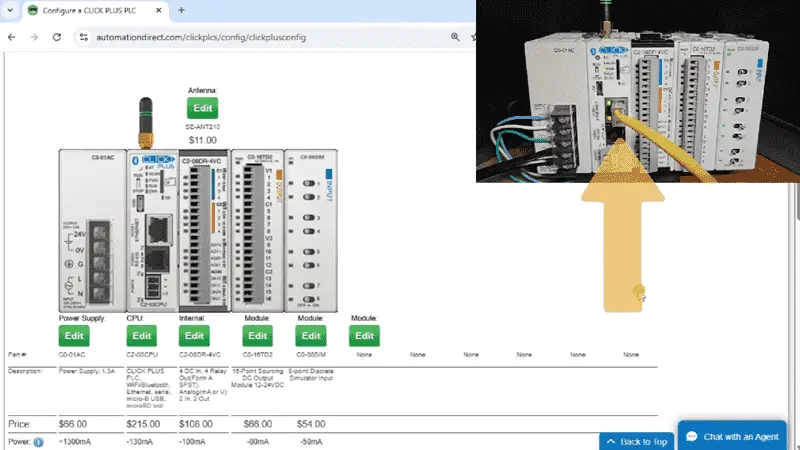Click the Power info icon
Screen dimensions: 800x450
click(38, 442)
